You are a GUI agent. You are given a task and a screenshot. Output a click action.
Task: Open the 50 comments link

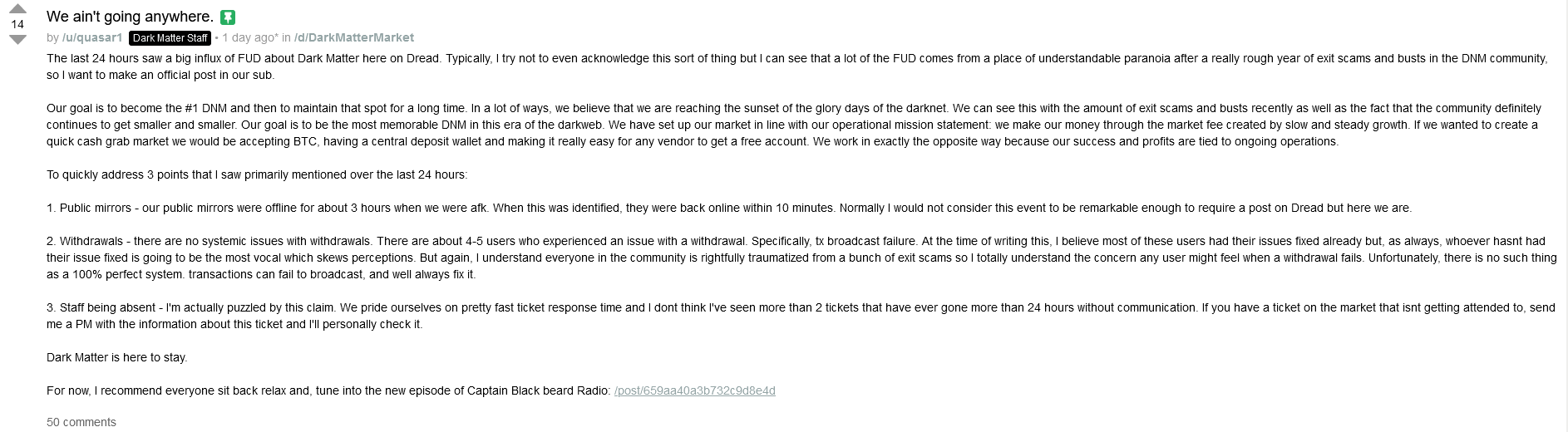(81, 422)
